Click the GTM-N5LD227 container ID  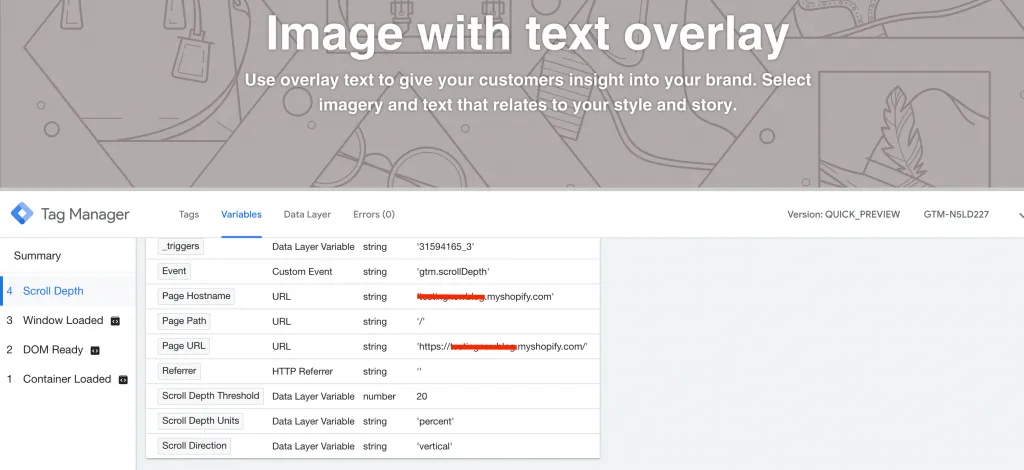(x=956, y=214)
